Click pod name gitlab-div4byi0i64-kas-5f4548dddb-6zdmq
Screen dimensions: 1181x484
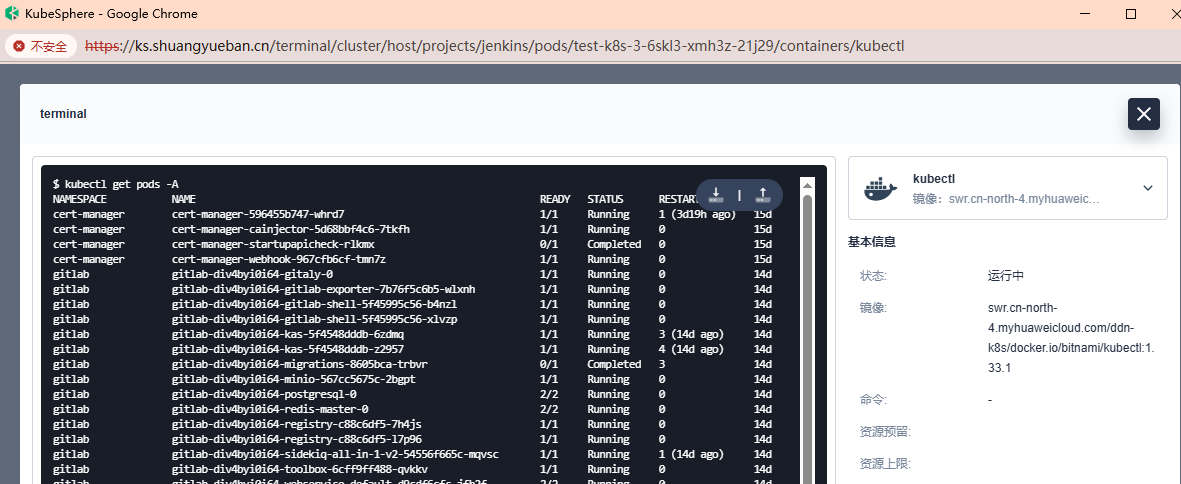(x=288, y=334)
